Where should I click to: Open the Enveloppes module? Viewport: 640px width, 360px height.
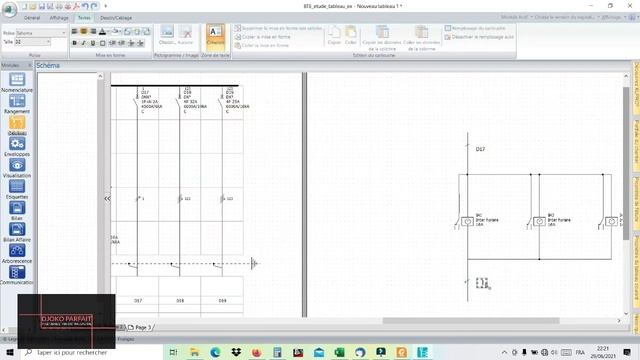click(17, 147)
